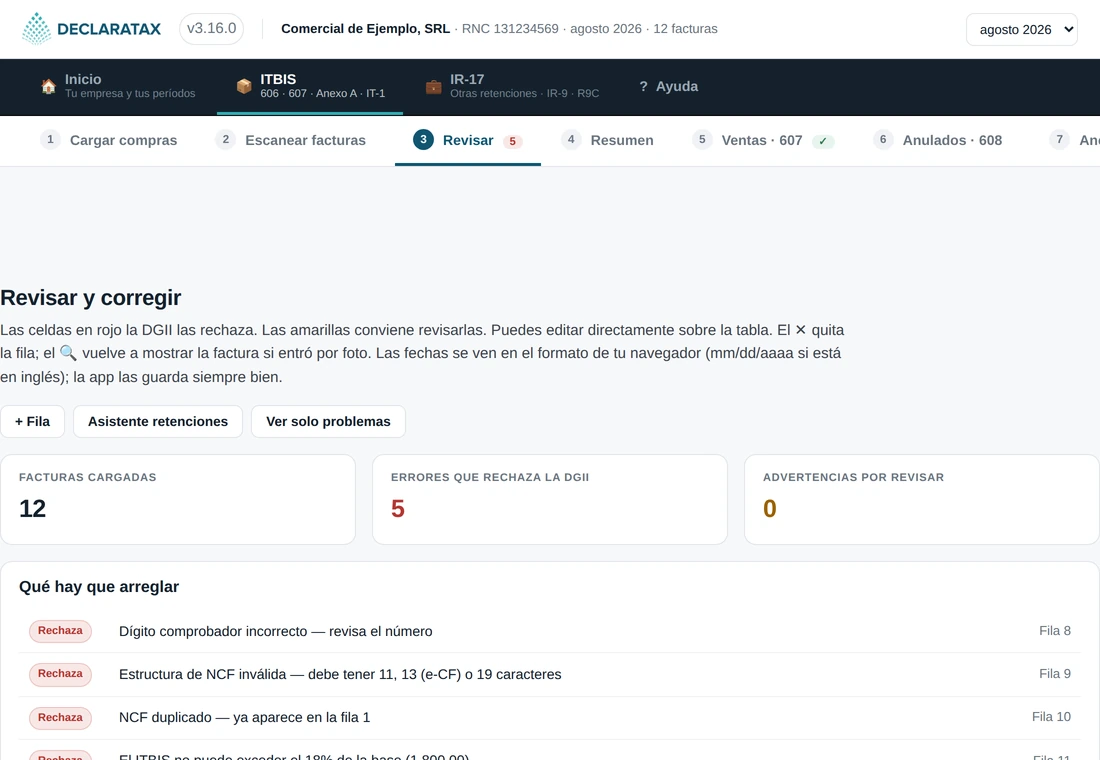
Task: Switch to the Cargar compras step
Action: [x=109, y=140]
